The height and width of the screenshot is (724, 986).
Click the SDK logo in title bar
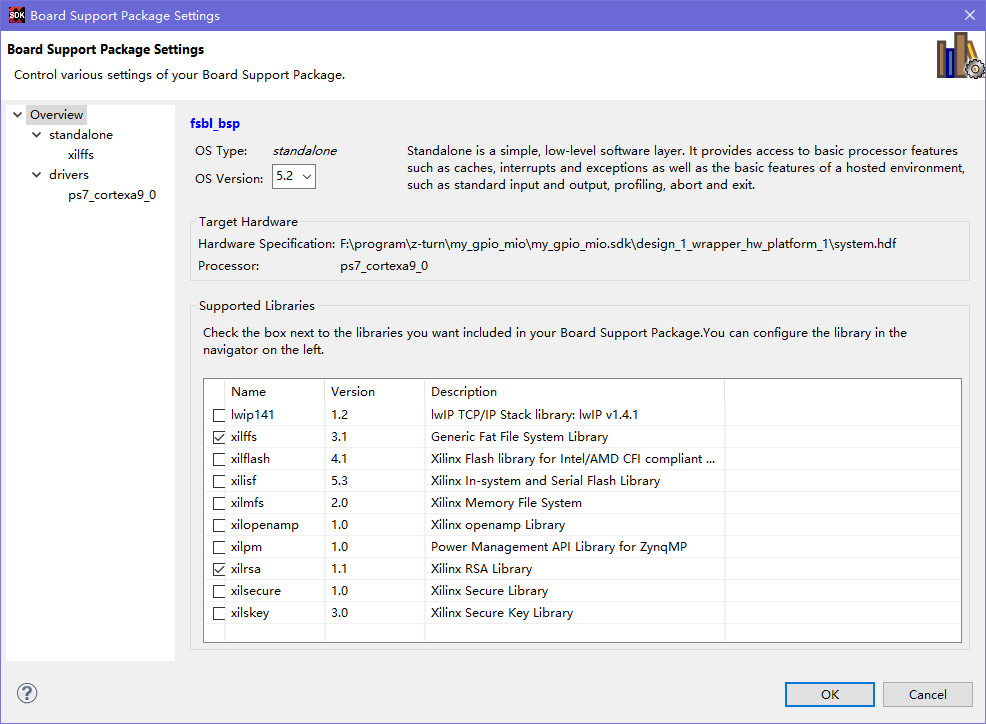tap(17, 15)
